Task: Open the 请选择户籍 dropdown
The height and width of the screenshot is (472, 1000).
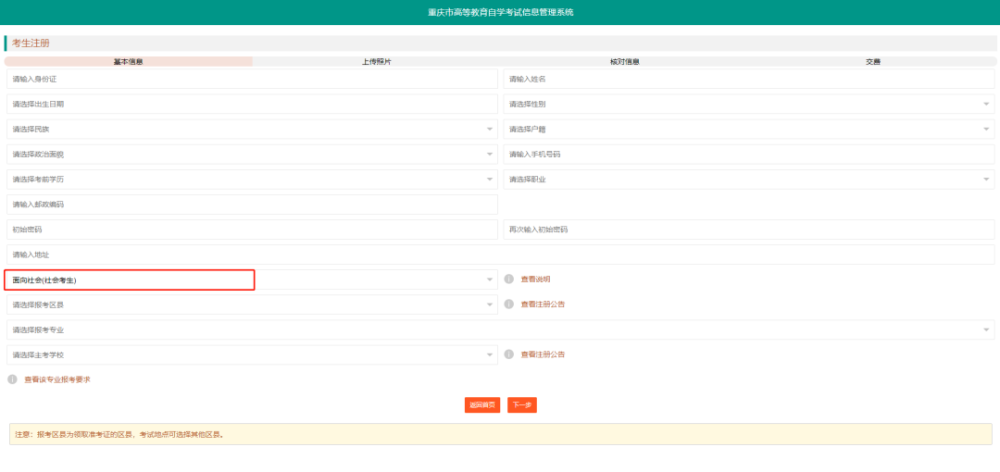Action: [x=749, y=129]
